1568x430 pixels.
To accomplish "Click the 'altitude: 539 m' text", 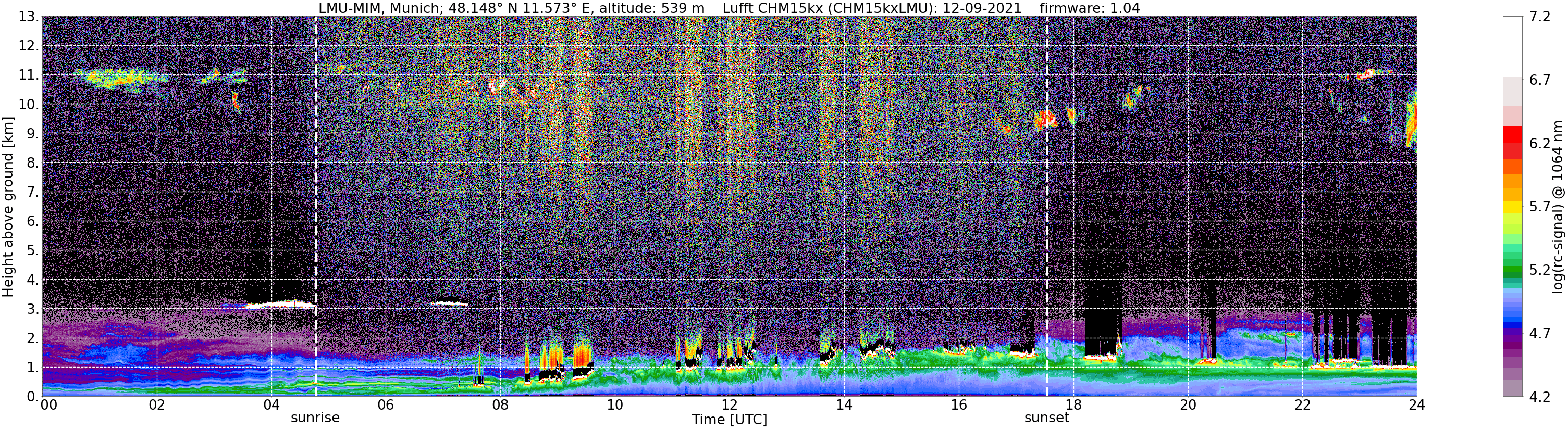I will (x=652, y=8).
